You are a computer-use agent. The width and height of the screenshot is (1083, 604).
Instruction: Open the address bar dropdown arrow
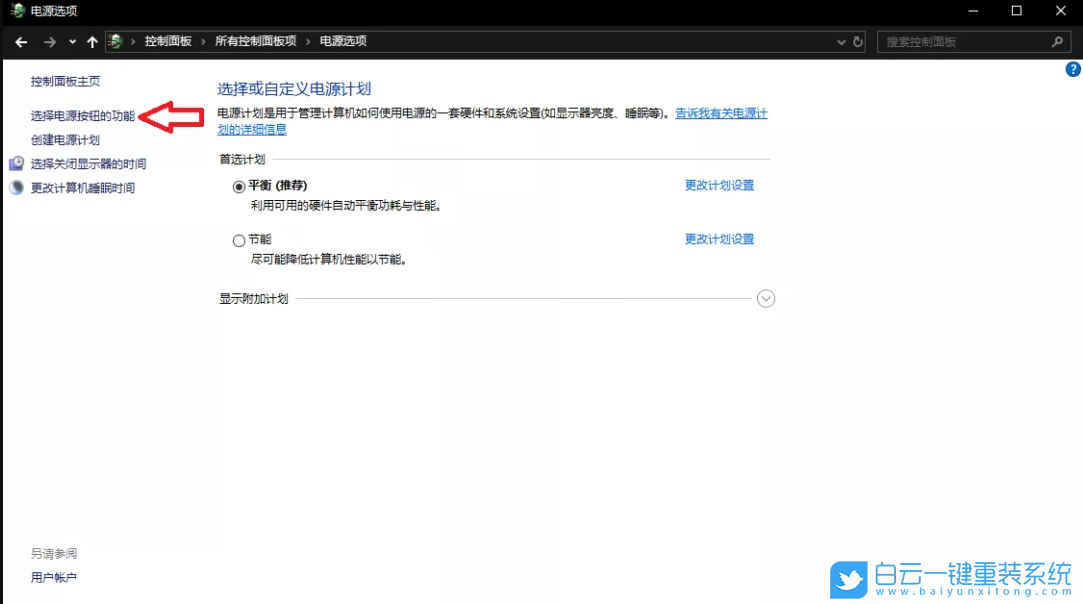point(841,41)
